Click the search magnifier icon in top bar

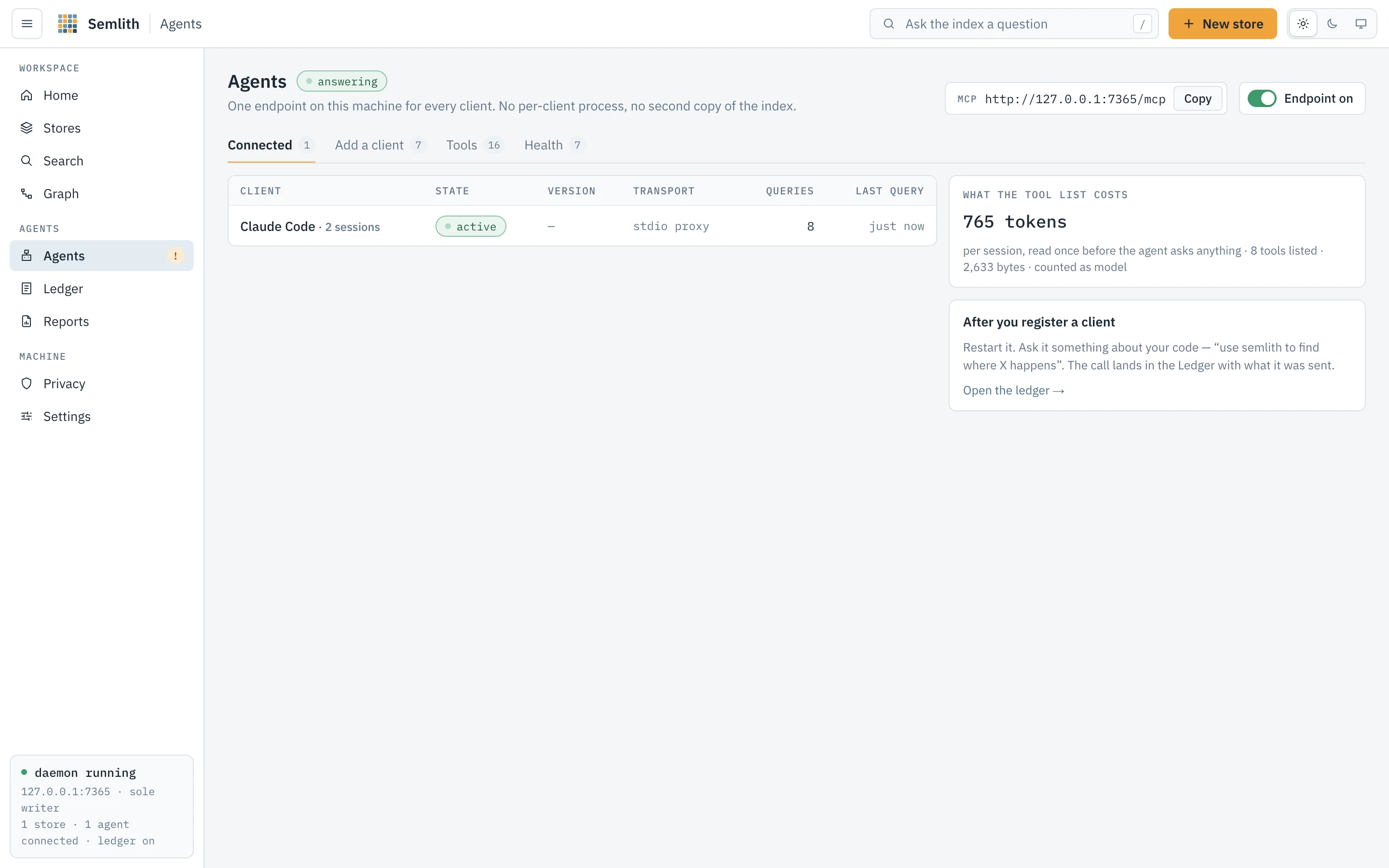(x=888, y=24)
